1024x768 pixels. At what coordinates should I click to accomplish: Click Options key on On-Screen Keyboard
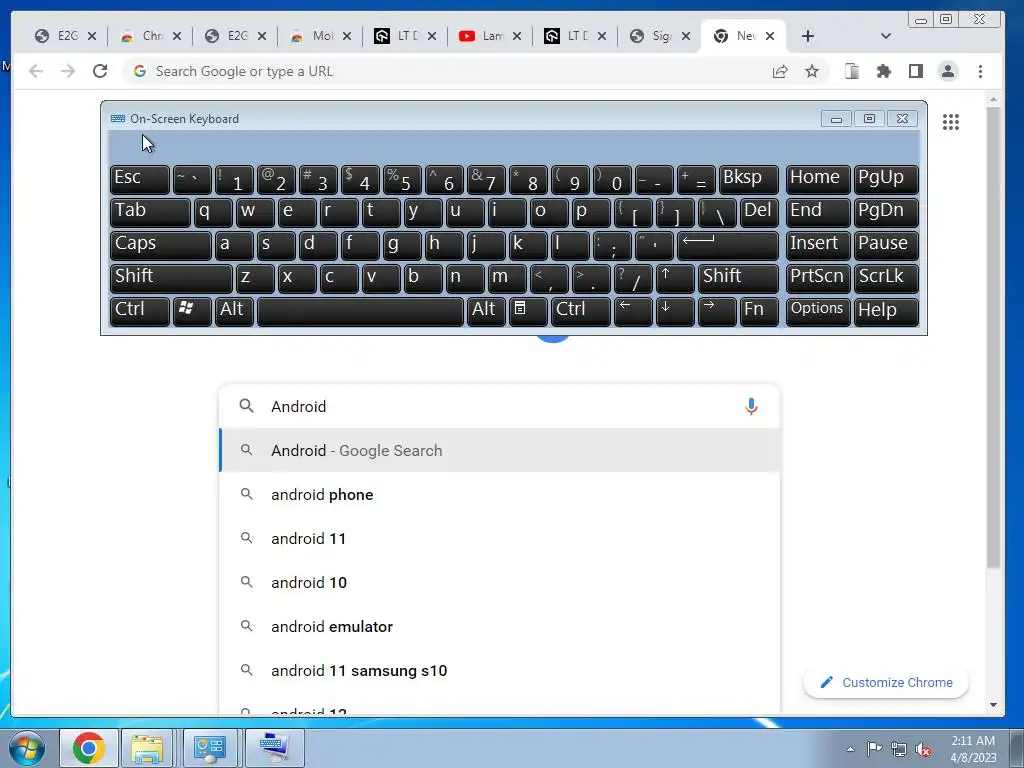(x=817, y=311)
